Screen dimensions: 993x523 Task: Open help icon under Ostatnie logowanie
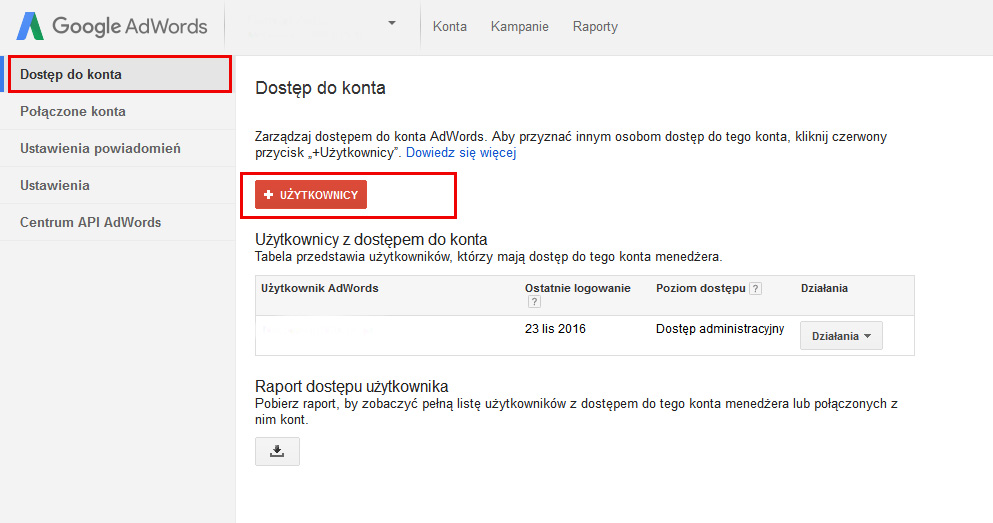pyautogui.click(x=534, y=302)
